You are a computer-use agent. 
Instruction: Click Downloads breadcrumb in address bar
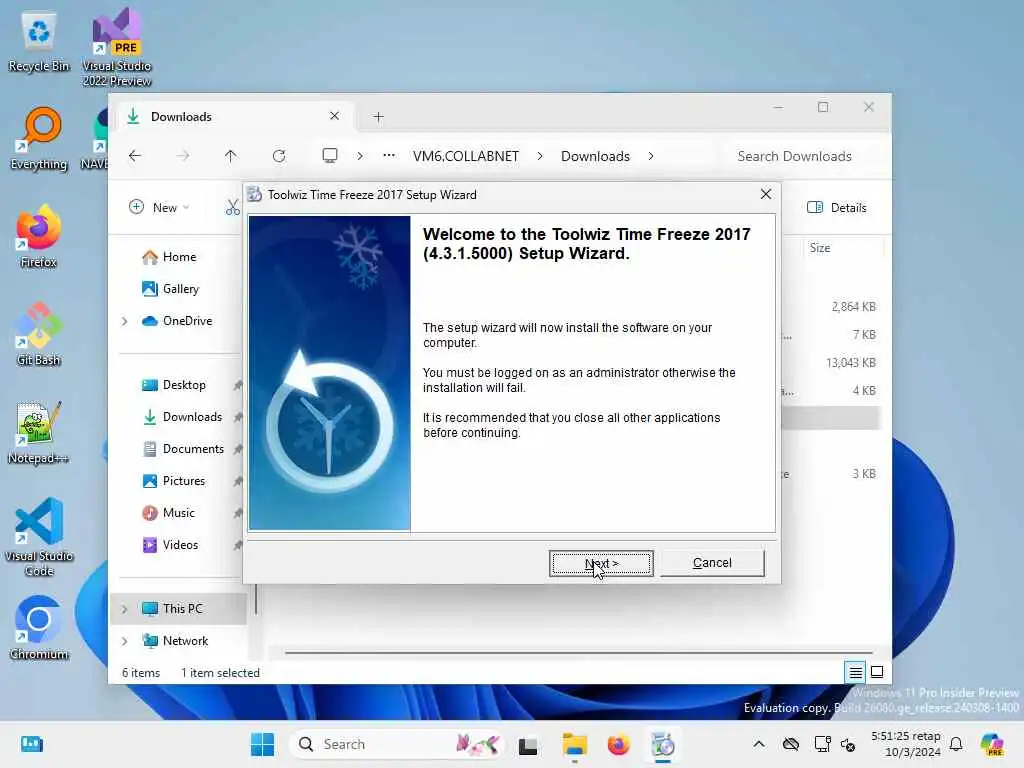[595, 156]
